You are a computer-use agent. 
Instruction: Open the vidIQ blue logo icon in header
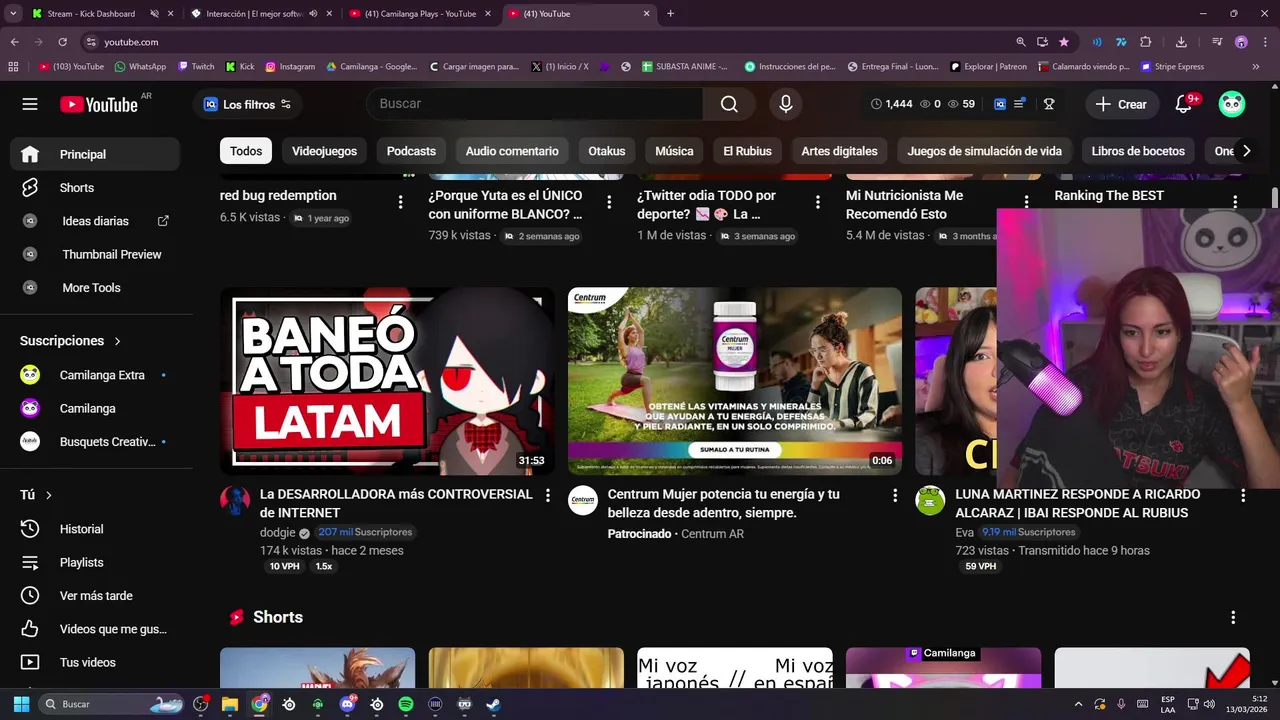1000,104
